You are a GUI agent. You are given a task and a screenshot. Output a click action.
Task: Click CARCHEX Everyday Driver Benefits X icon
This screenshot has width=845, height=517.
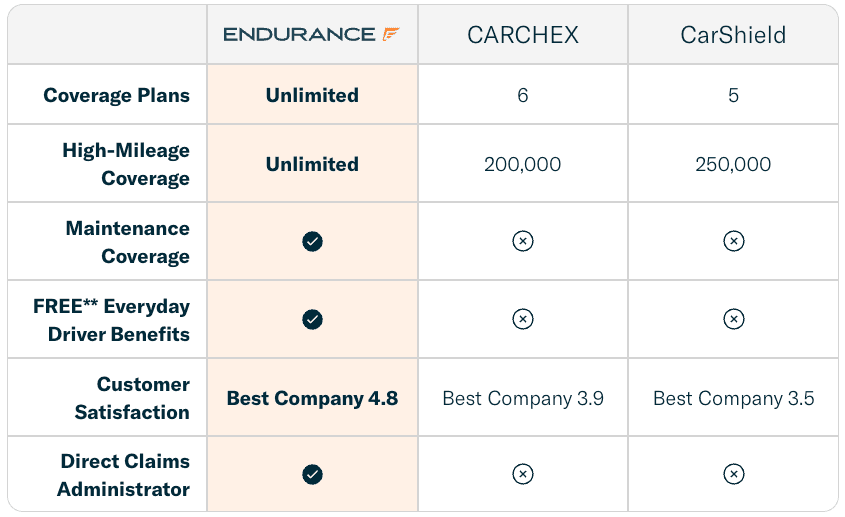click(x=523, y=319)
